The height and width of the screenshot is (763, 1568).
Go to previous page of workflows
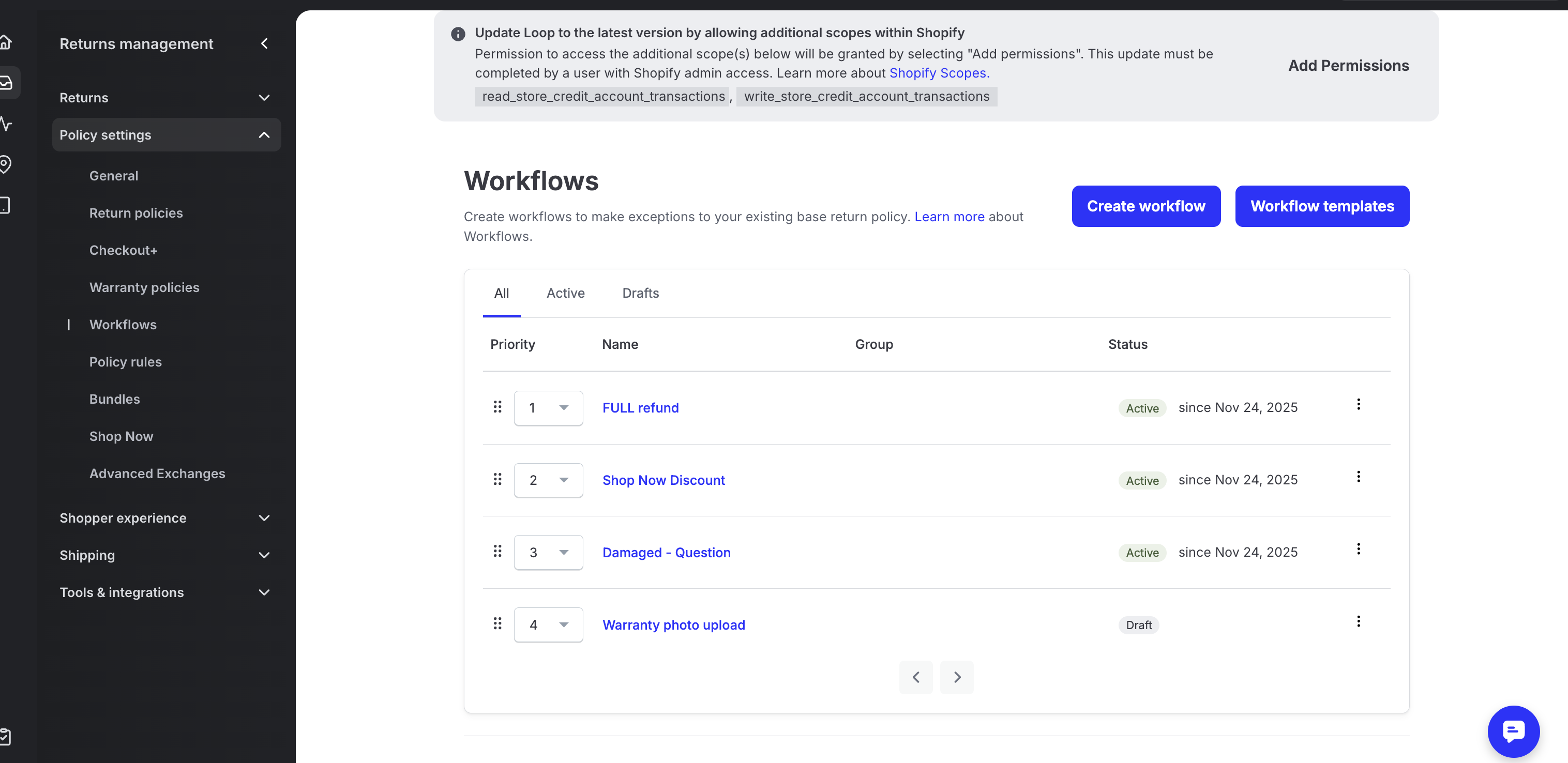tap(915, 677)
